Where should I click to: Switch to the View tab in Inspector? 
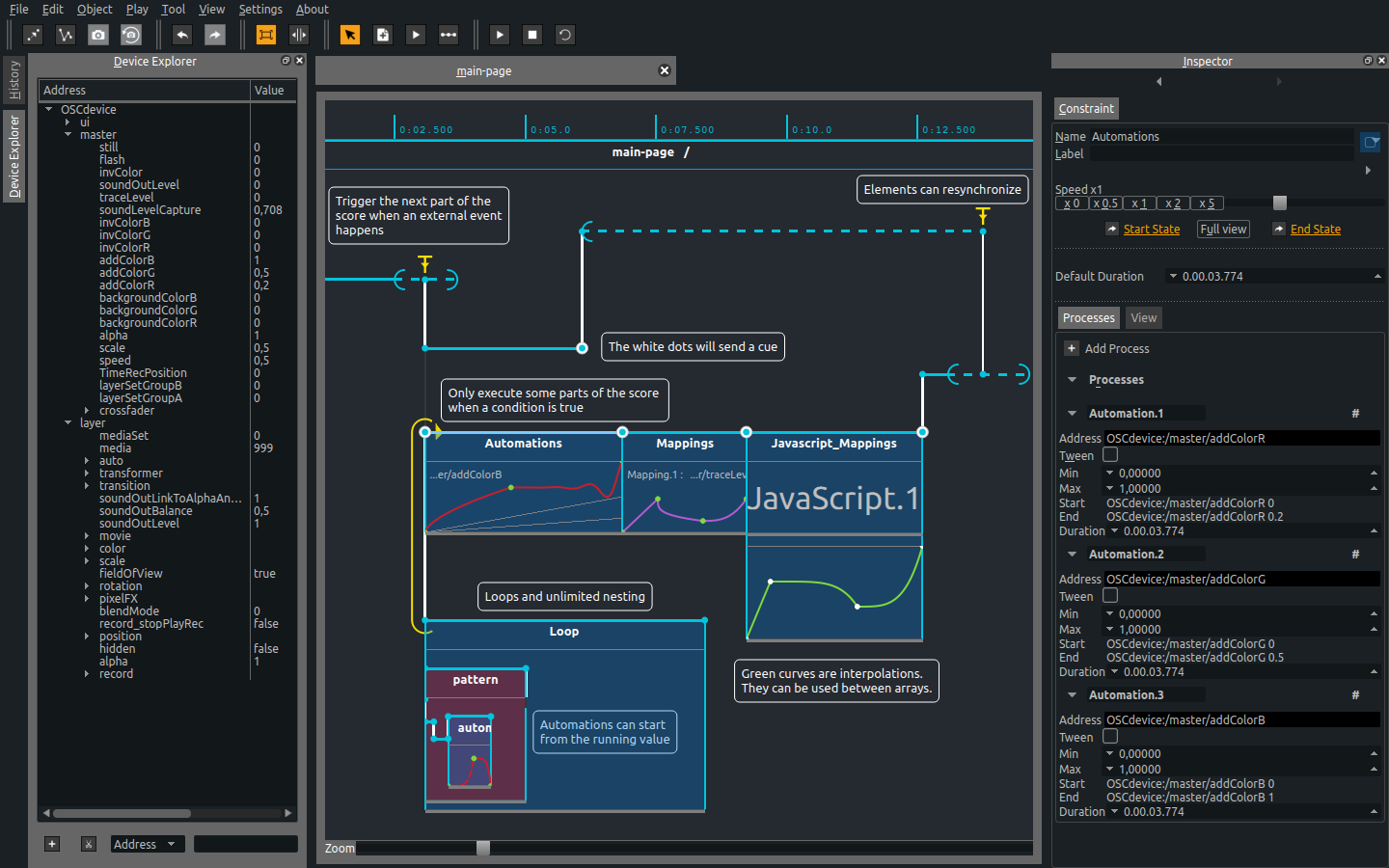point(1143,317)
